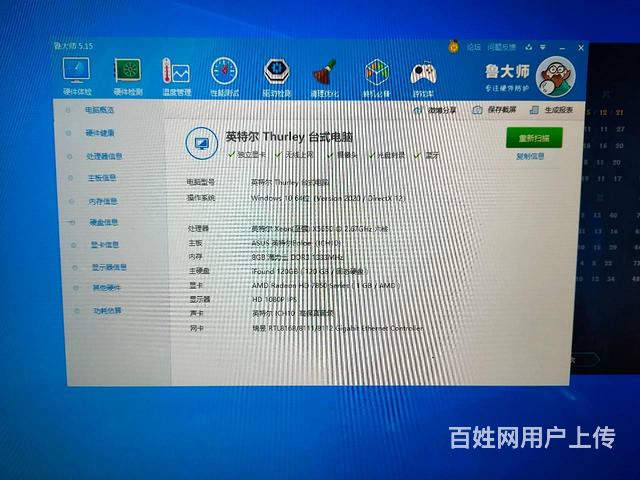Click the green 重新扫描 rescan button
Viewport: 640px width, 480px height.
pyautogui.click(x=534, y=138)
